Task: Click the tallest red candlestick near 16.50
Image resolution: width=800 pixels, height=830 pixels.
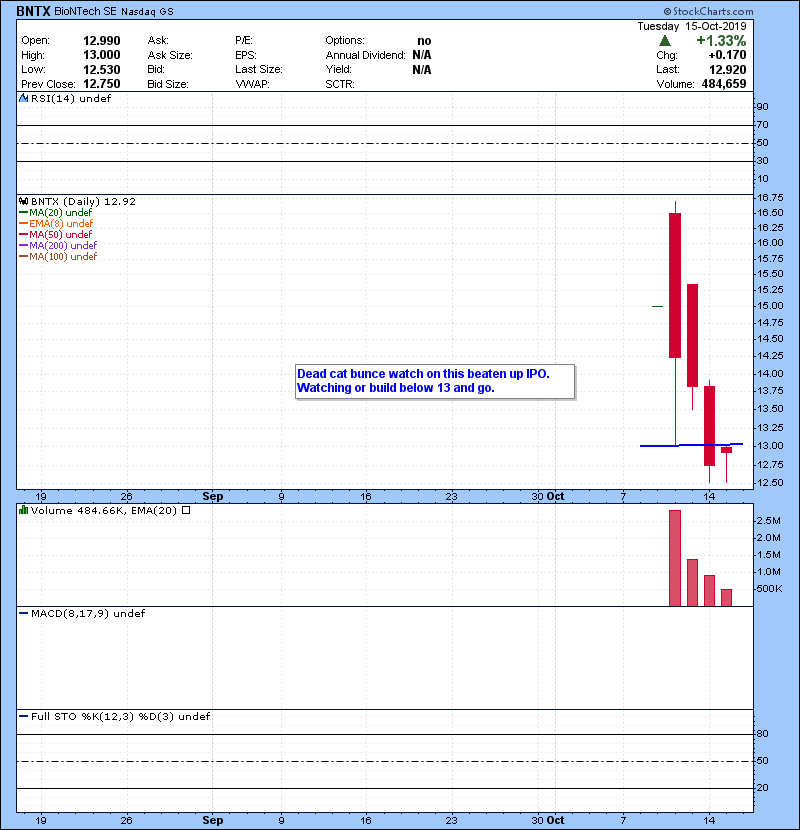Action: 675,285
